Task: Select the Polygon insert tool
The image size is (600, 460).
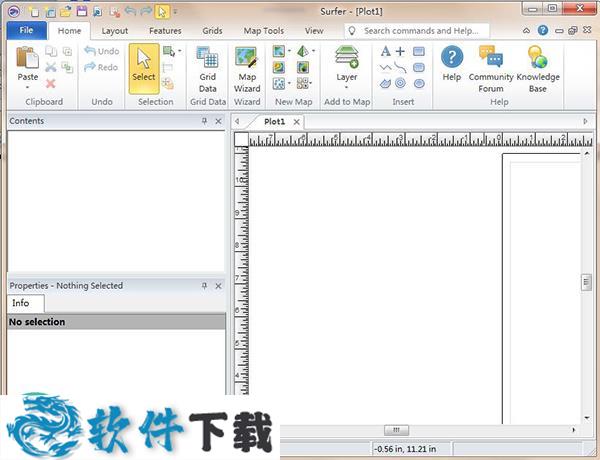Action: point(386,83)
